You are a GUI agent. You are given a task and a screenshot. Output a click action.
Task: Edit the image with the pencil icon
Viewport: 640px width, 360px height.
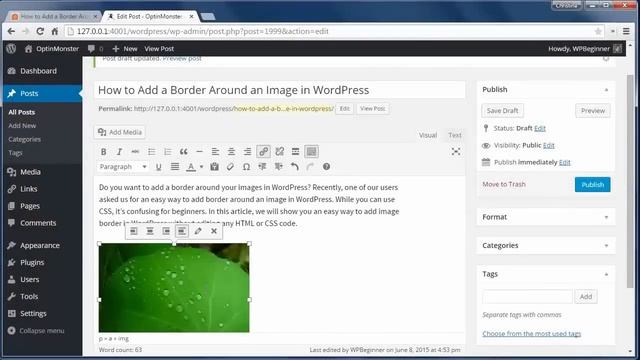198,231
